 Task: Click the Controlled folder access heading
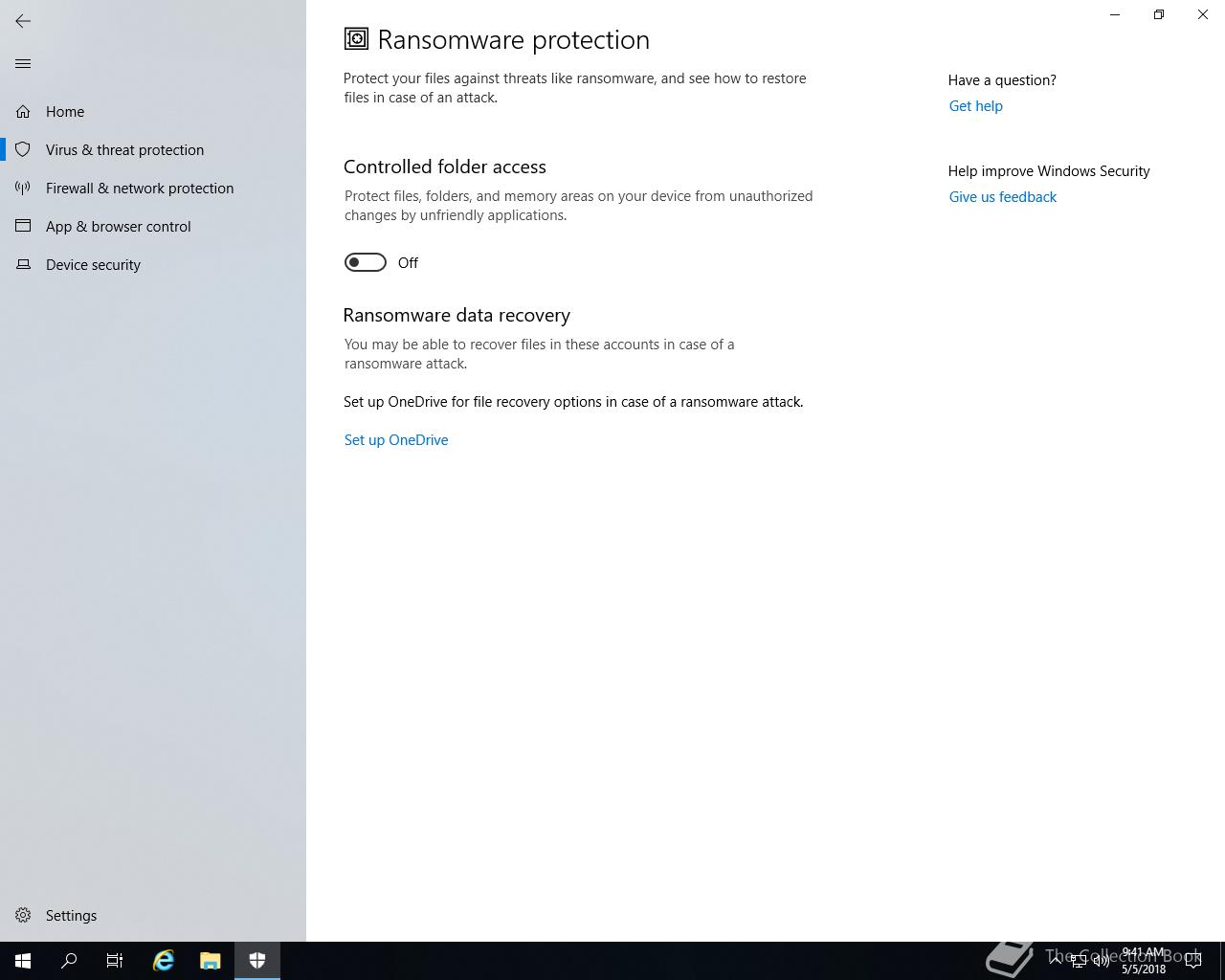(445, 167)
